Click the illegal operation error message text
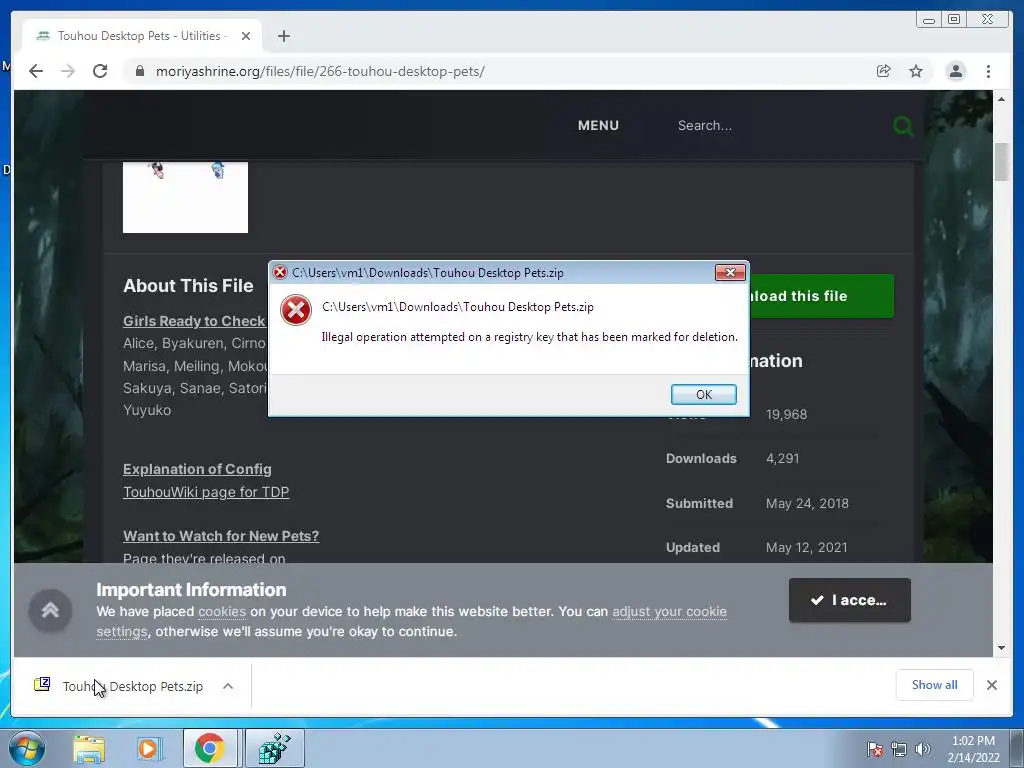The image size is (1024, 768). click(529, 337)
